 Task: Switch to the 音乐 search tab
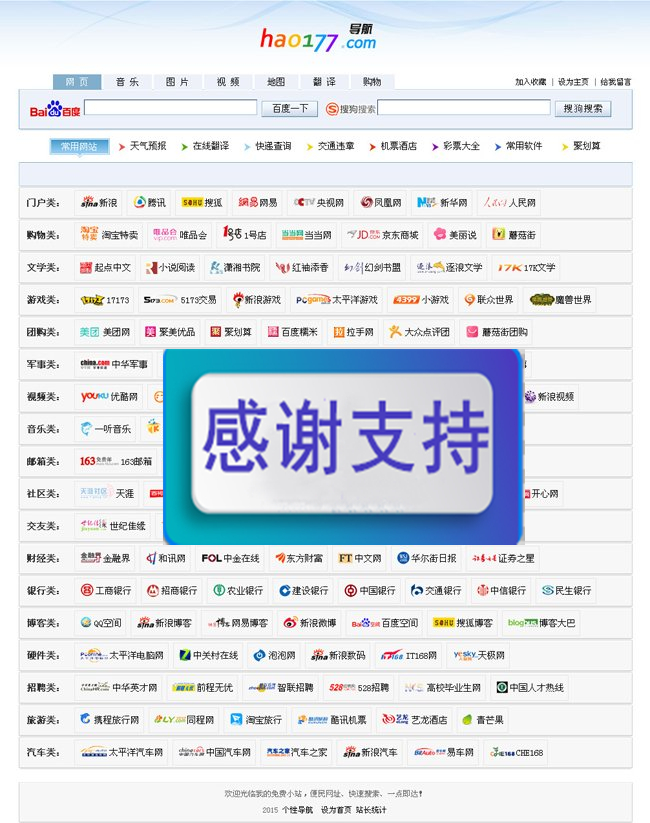127,82
